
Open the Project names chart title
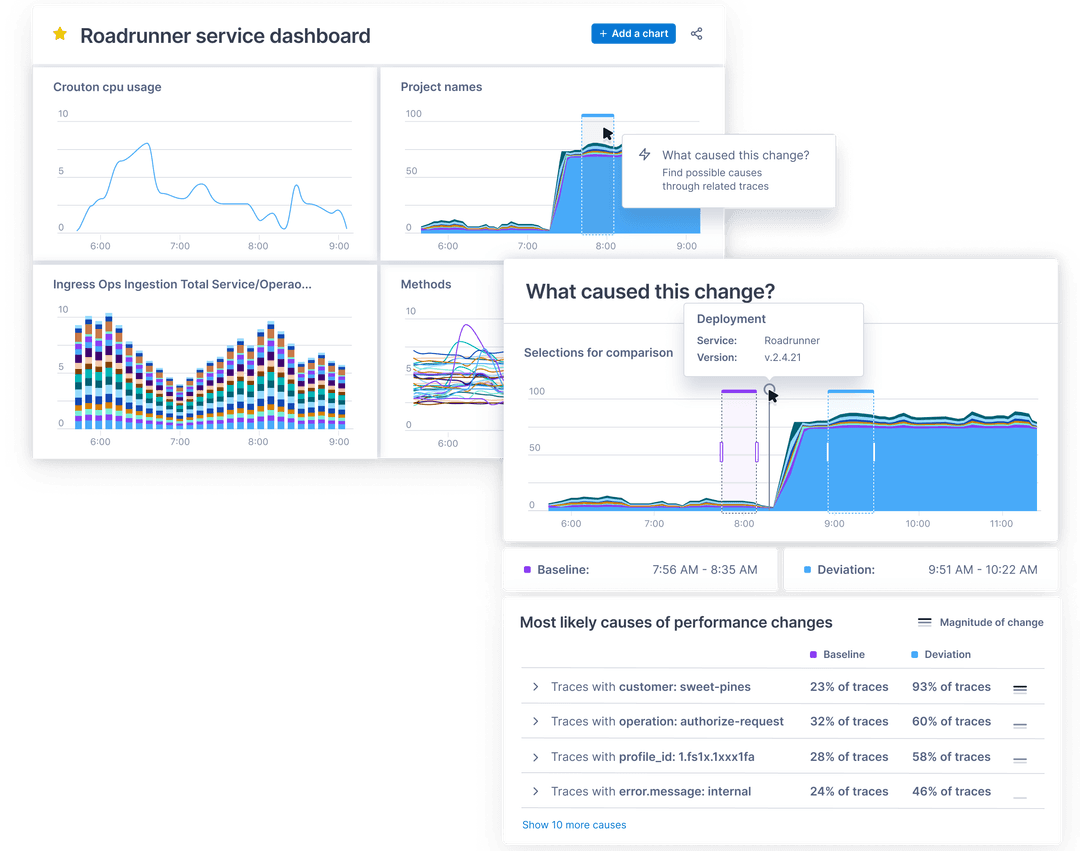442,87
